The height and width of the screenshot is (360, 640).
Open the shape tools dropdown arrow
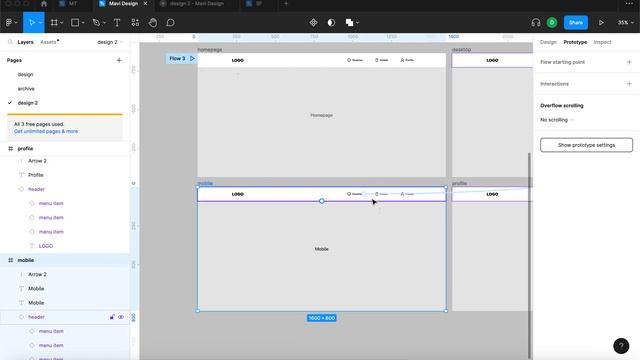tap(83, 23)
